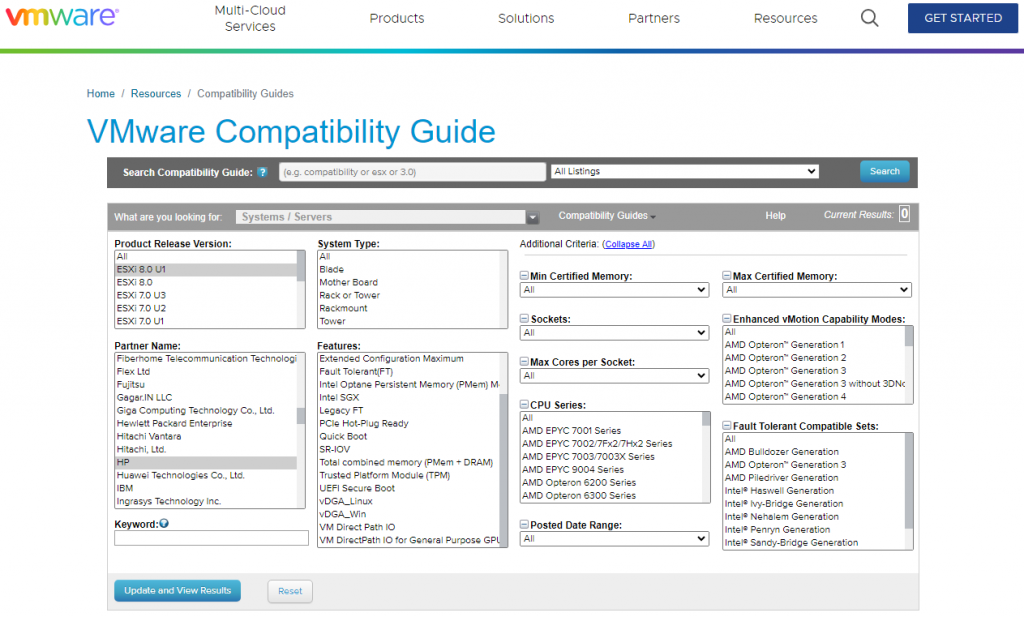Select Intel Haswell Generation FT set
This screenshot has width=1024, height=617.
814,491
